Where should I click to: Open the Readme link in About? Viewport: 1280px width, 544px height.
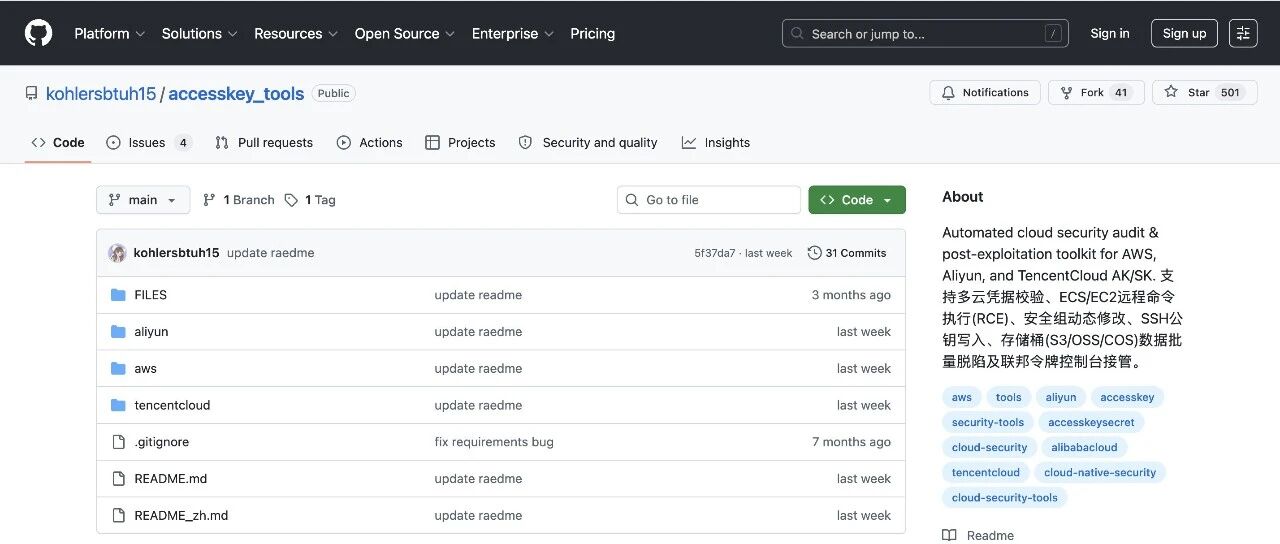[978, 535]
